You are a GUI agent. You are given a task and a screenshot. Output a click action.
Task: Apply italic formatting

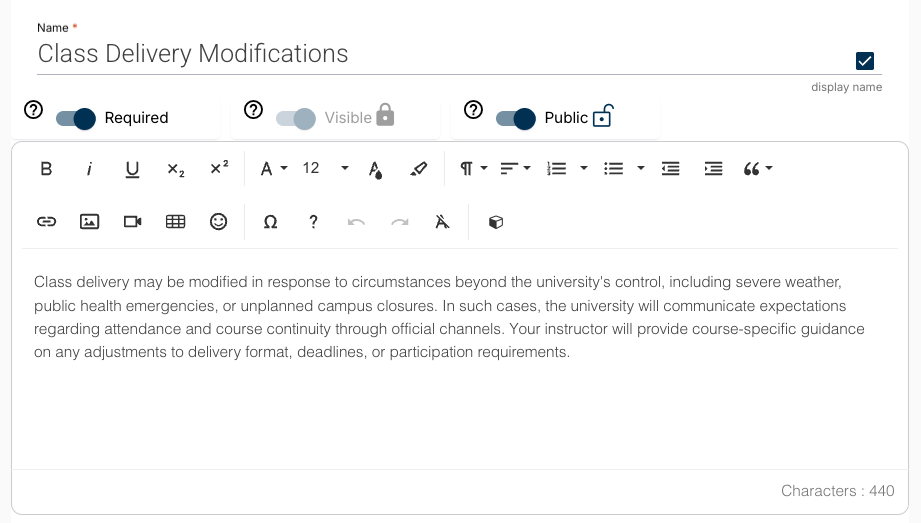click(x=89, y=169)
